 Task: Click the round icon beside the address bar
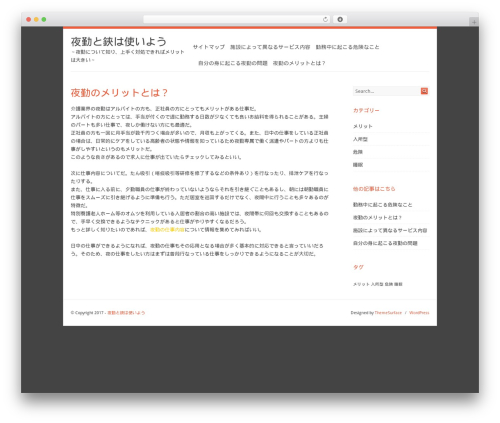[340, 20]
